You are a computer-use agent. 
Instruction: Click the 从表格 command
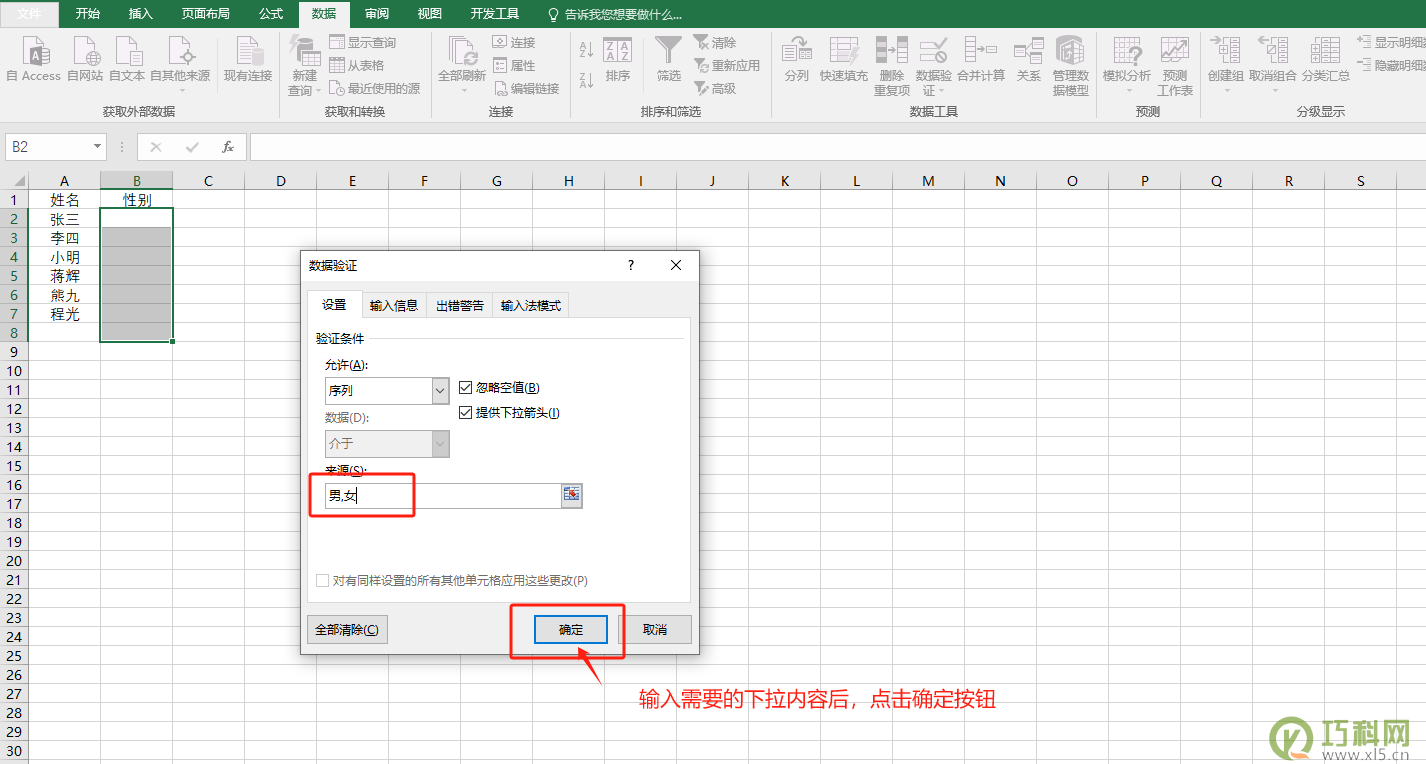(x=356, y=65)
